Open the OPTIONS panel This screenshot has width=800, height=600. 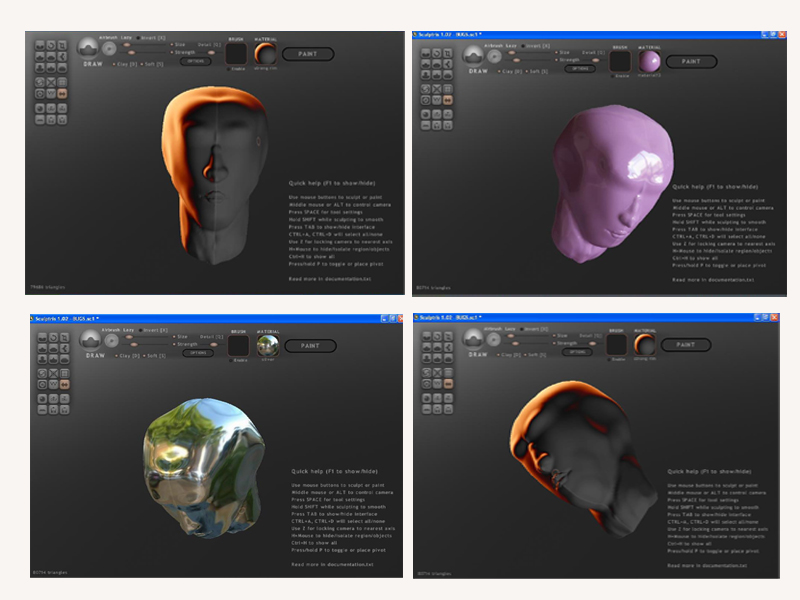tap(197, 61)
